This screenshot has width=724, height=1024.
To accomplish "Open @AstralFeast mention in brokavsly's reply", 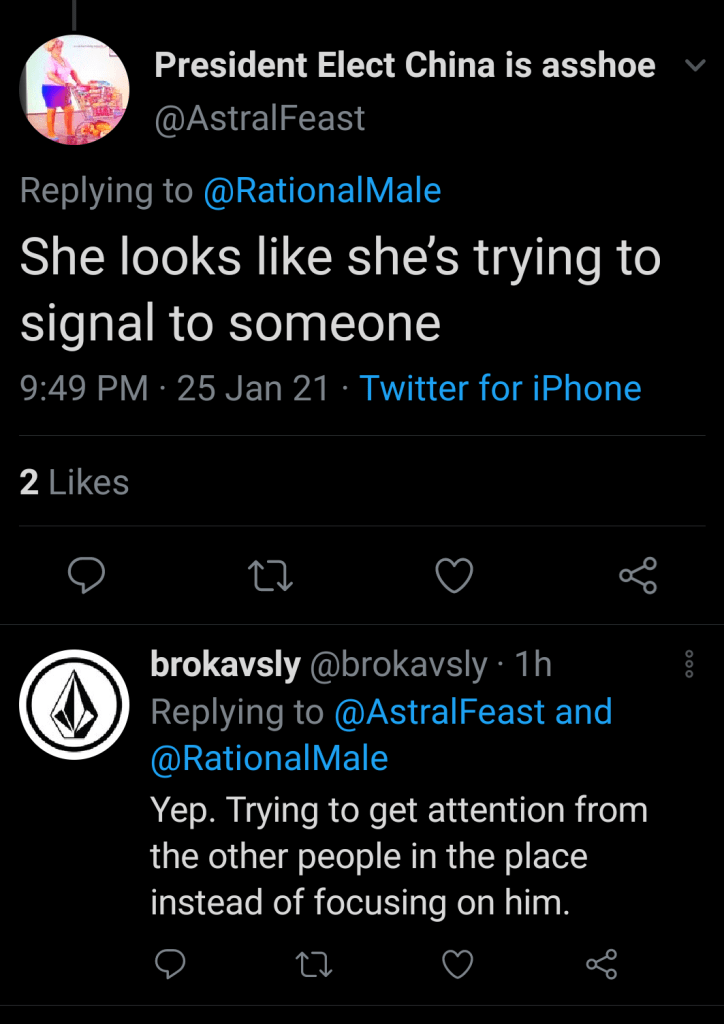I will [439, 712].
